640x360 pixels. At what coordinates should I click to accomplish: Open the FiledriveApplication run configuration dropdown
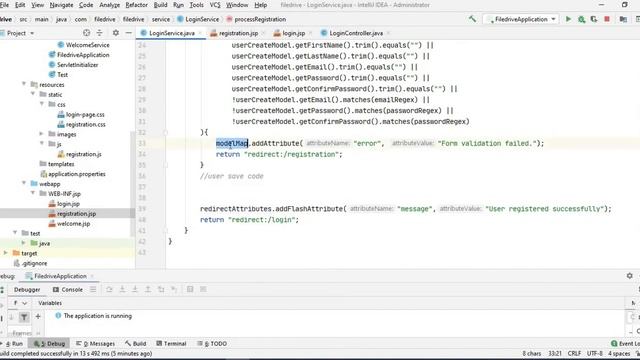pos(520,19)
